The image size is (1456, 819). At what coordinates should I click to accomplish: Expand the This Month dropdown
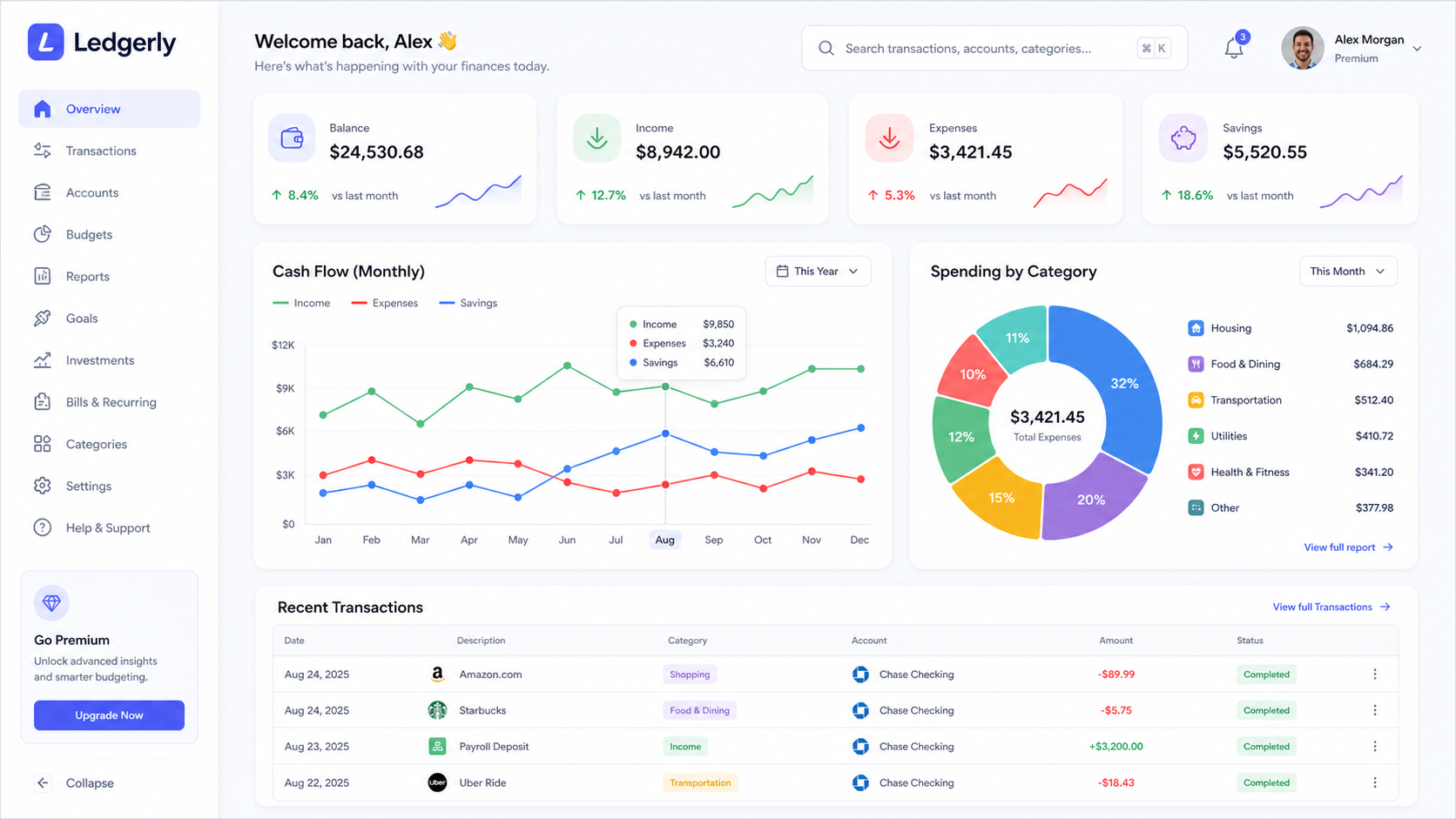point(1348,272)
